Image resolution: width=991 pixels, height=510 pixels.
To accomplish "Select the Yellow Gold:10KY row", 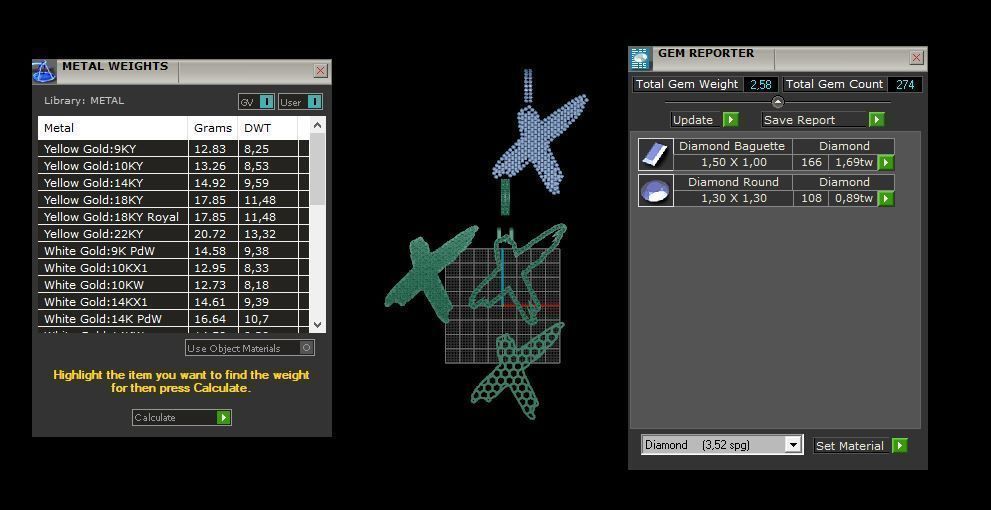I will pos(173,166).
